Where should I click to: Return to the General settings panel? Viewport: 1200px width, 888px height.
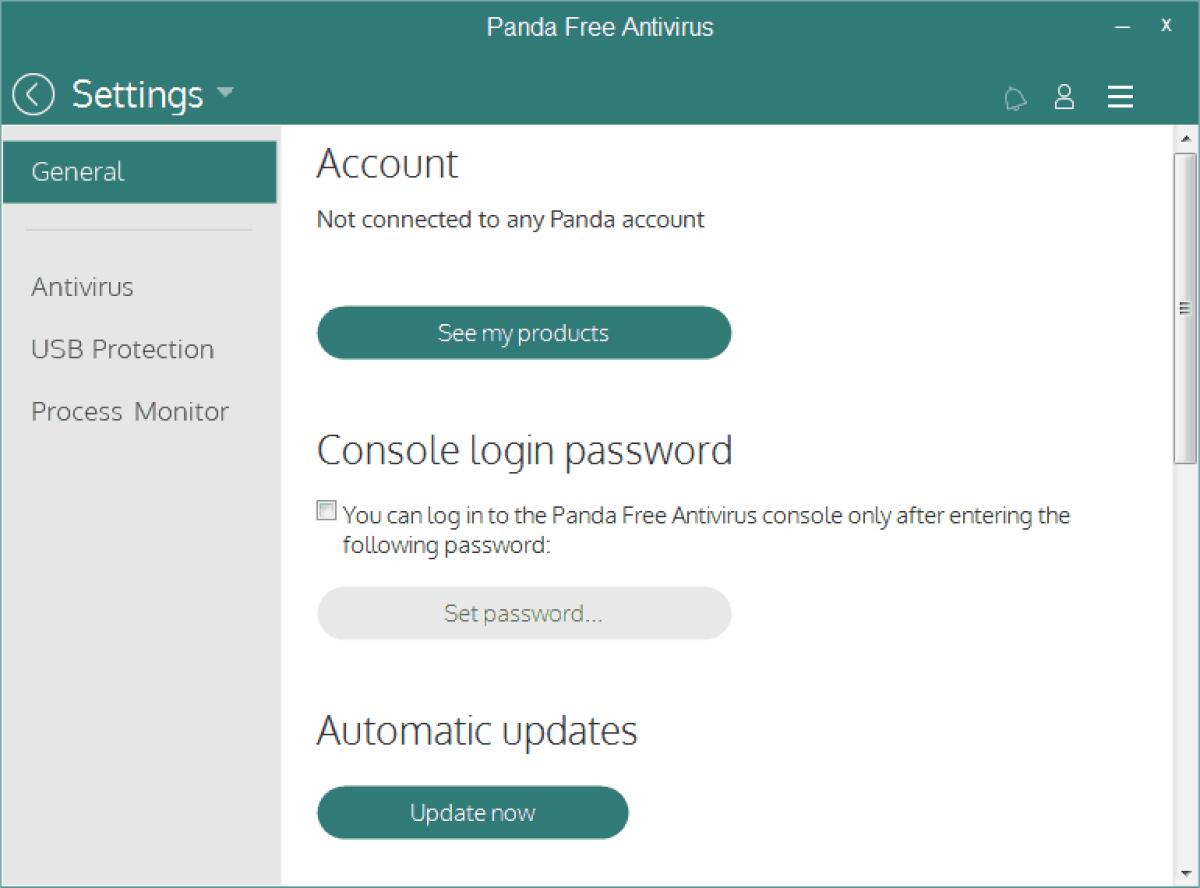pyautogui.click(x=77, y=171)
